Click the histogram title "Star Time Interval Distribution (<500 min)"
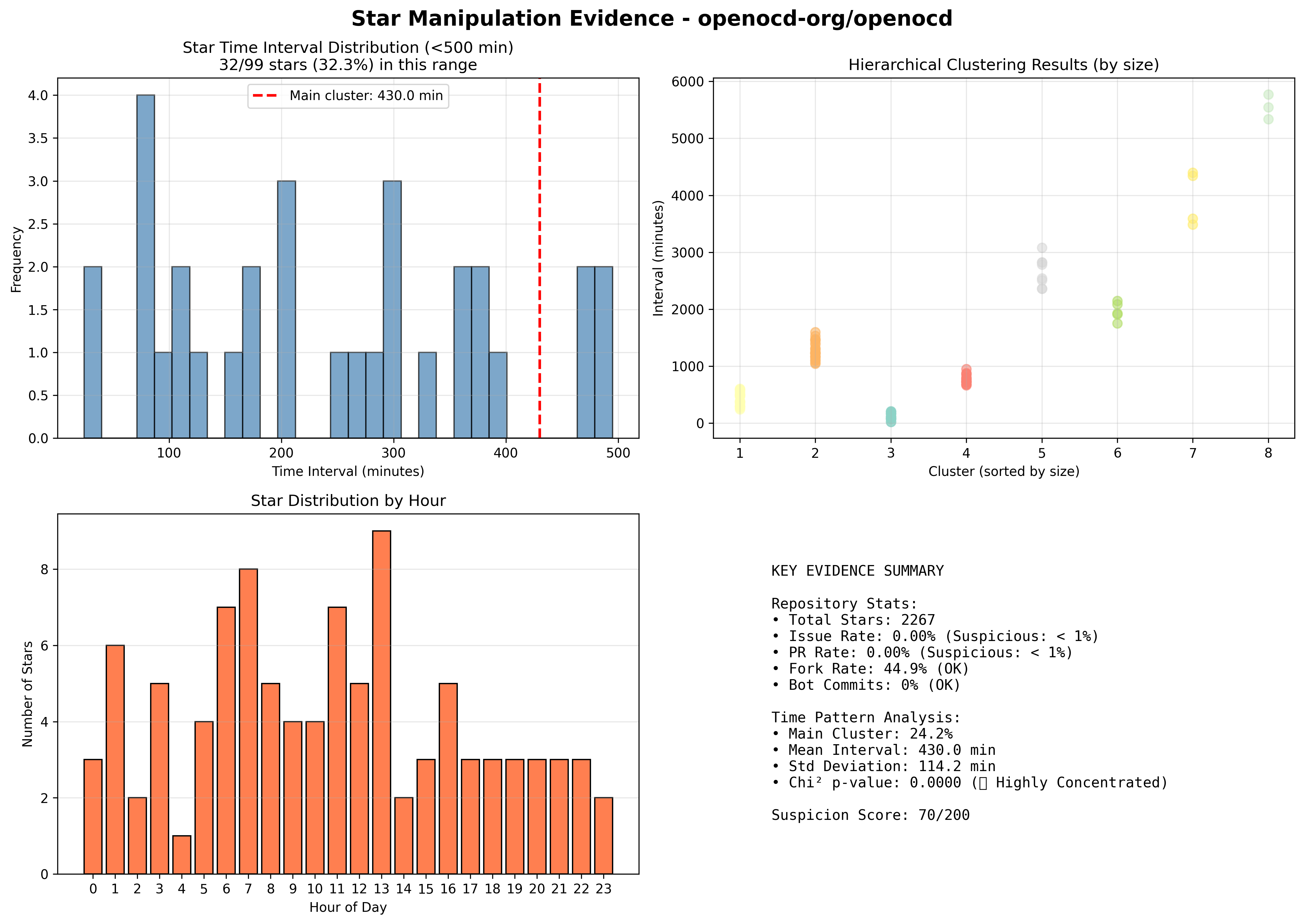Screen dimensions: 1304x924 (x=348, y=48)
